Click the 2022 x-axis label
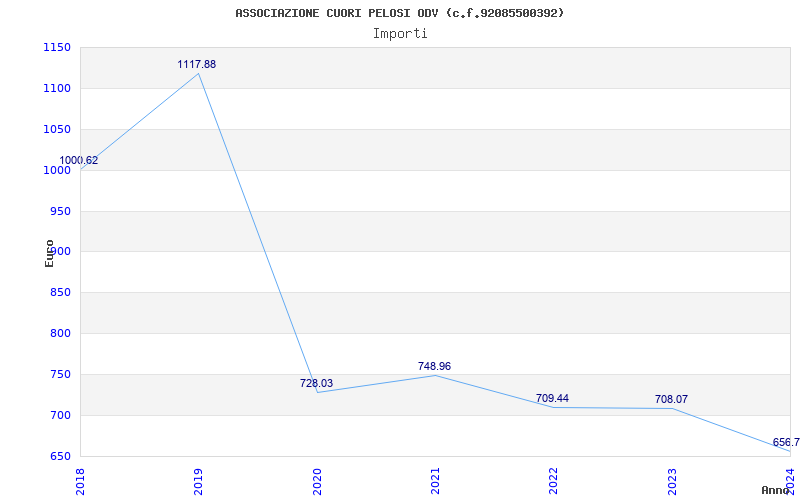This screenshot has height=500, width=800. [x=554, y=482]
